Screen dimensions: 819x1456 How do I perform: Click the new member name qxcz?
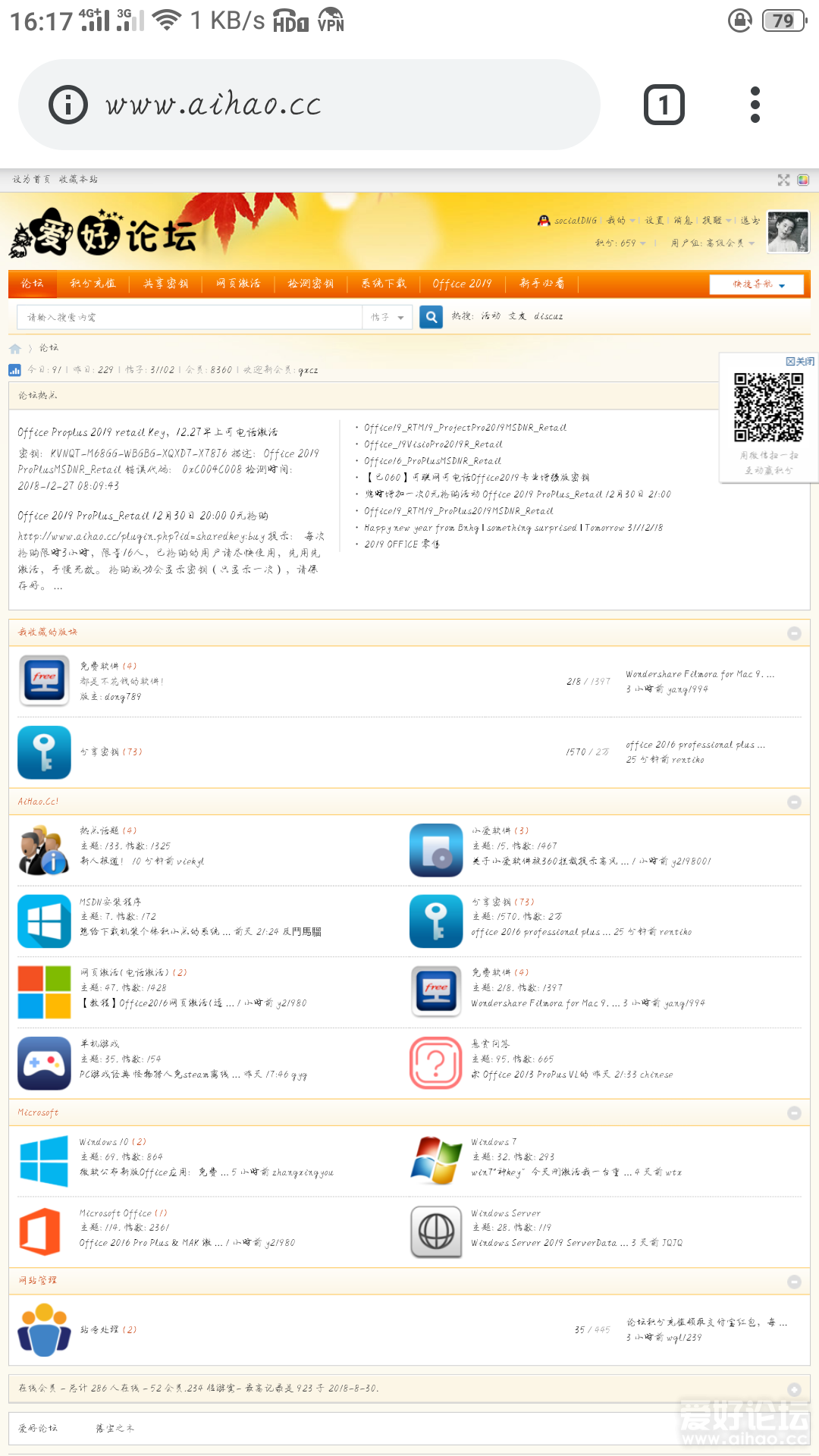tap(308, 371)
